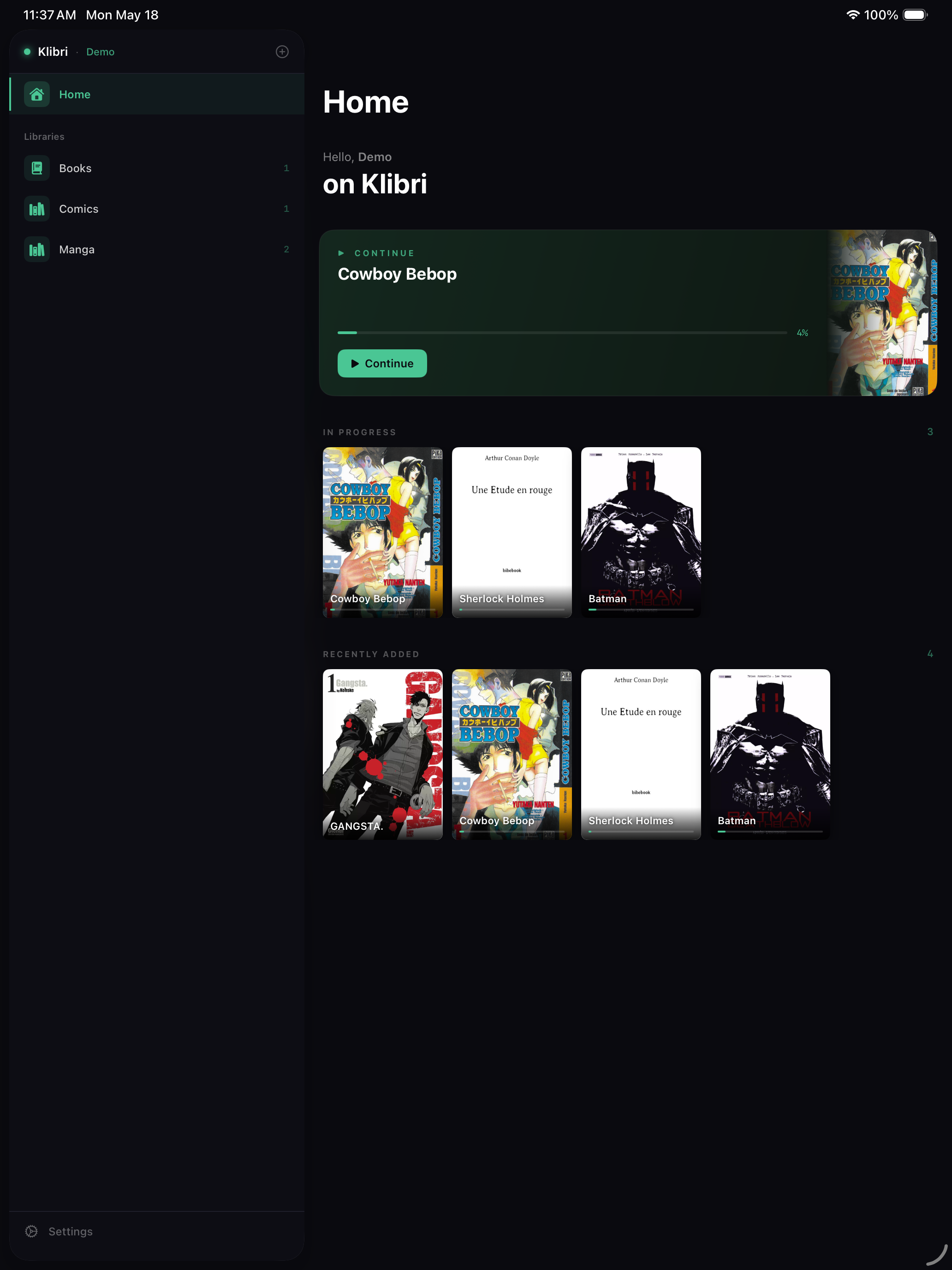This screenshot has width=952, height=1270.
Task: Click the Books library icon
Action: point(37,168)
